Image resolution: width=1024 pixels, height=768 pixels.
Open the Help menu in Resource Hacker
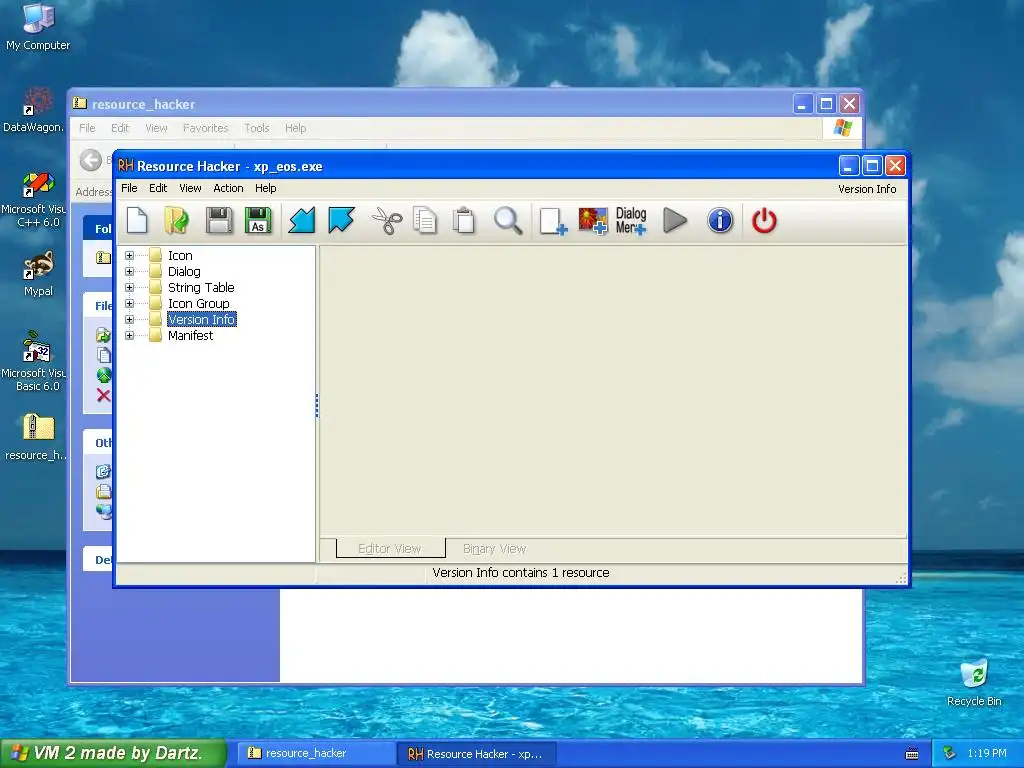266,188
